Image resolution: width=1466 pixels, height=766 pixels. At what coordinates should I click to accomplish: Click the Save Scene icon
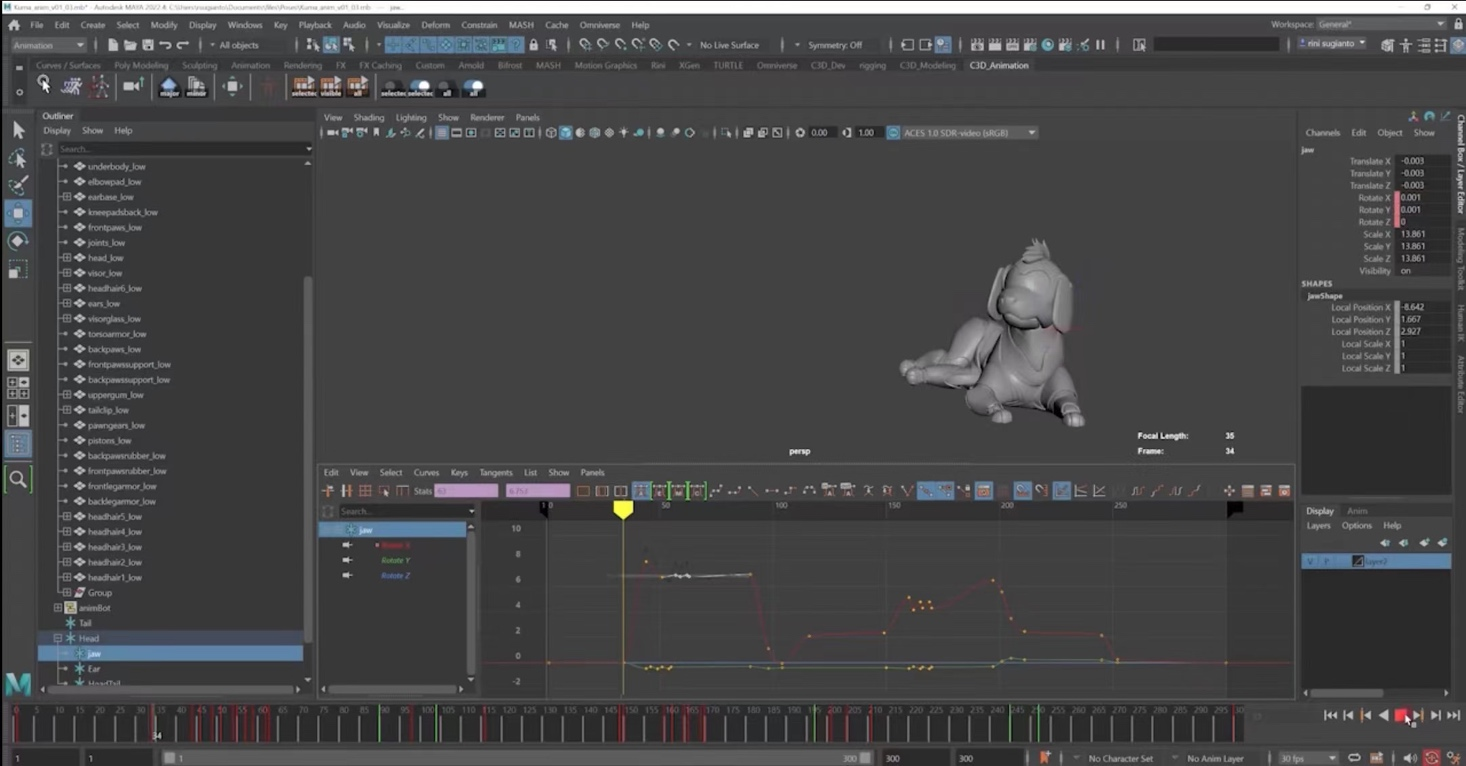[148, 45]
